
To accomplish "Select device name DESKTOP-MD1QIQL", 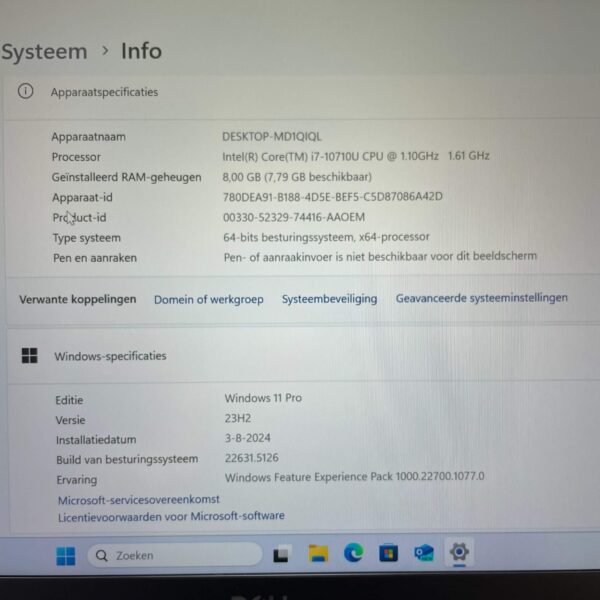I will pos(272,137).
